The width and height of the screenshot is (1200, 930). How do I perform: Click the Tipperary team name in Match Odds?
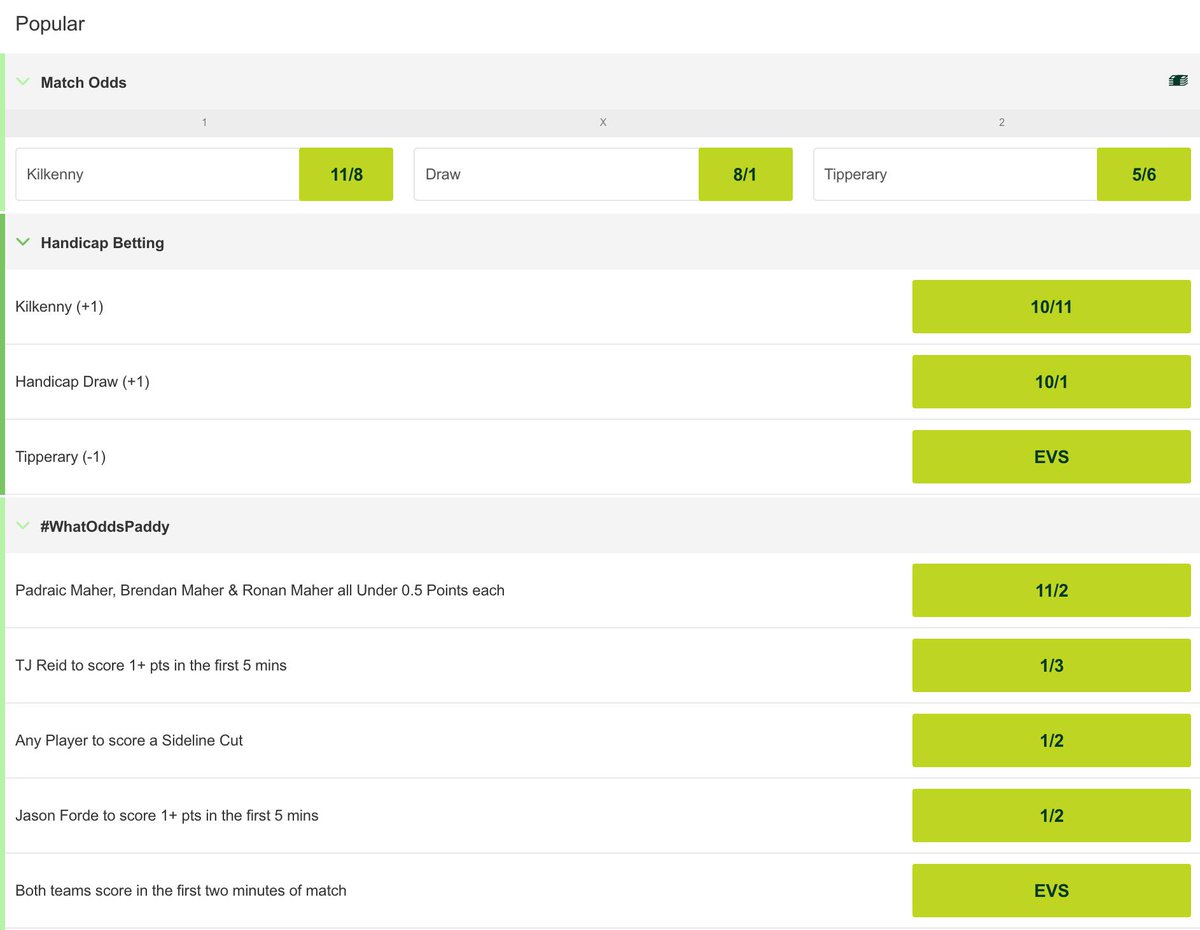pyautogui.click(x=855, y=174)
